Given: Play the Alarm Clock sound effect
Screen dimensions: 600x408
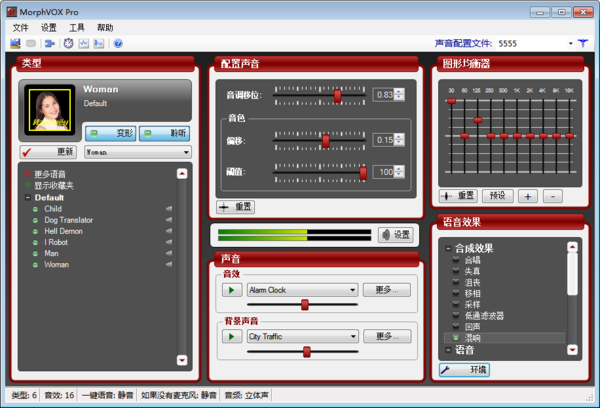Looking at the screenshot, I should pos(232,290).
